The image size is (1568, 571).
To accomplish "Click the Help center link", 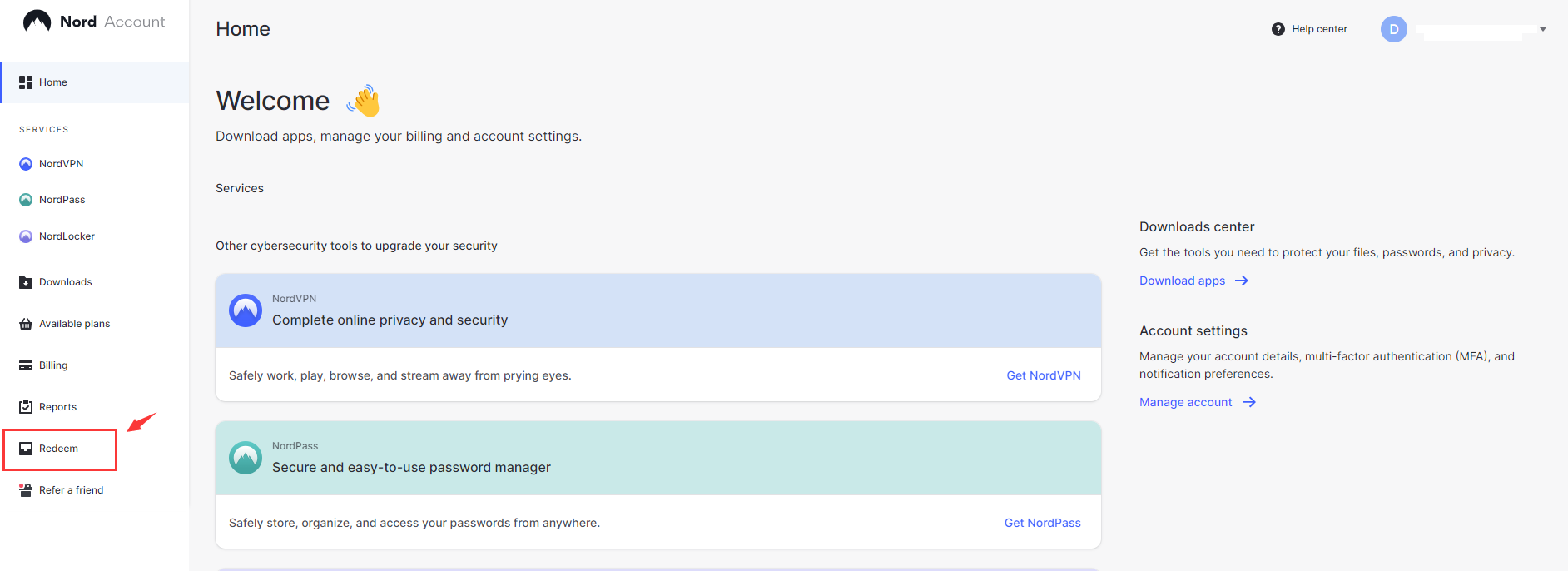I will tap(1319, 29).
